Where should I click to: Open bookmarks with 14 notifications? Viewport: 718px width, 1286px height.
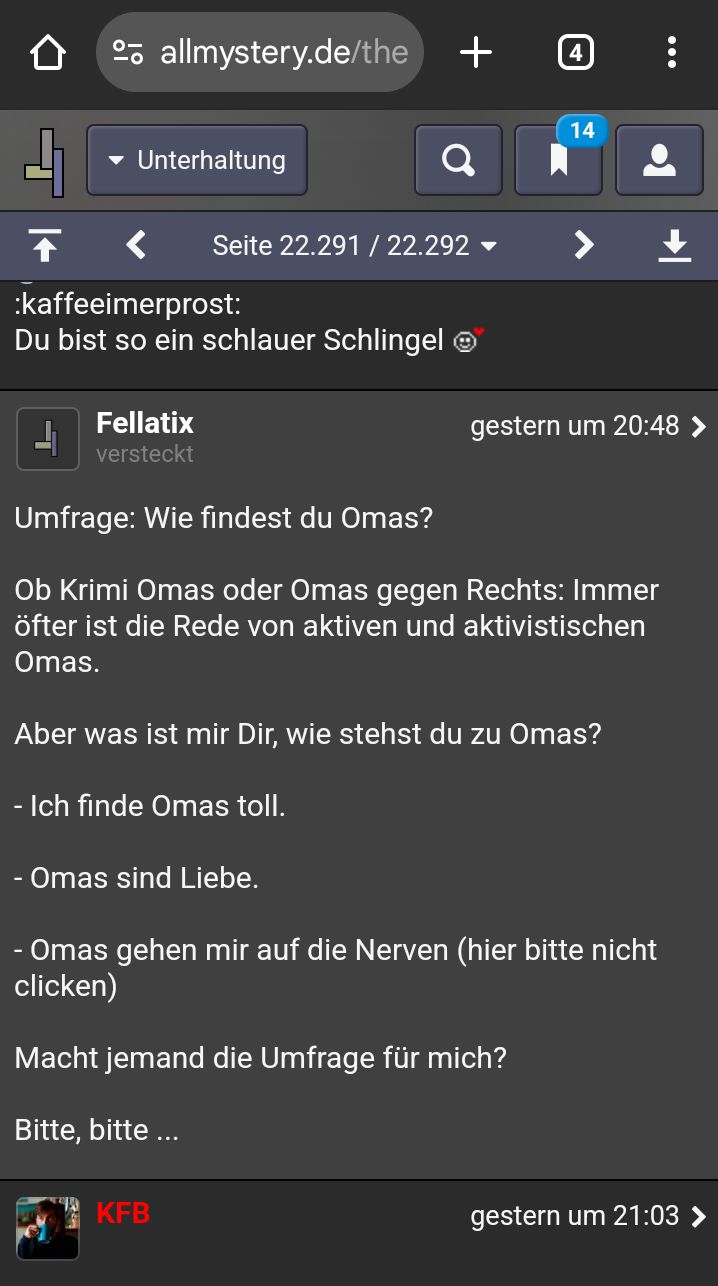coord(559,160)
